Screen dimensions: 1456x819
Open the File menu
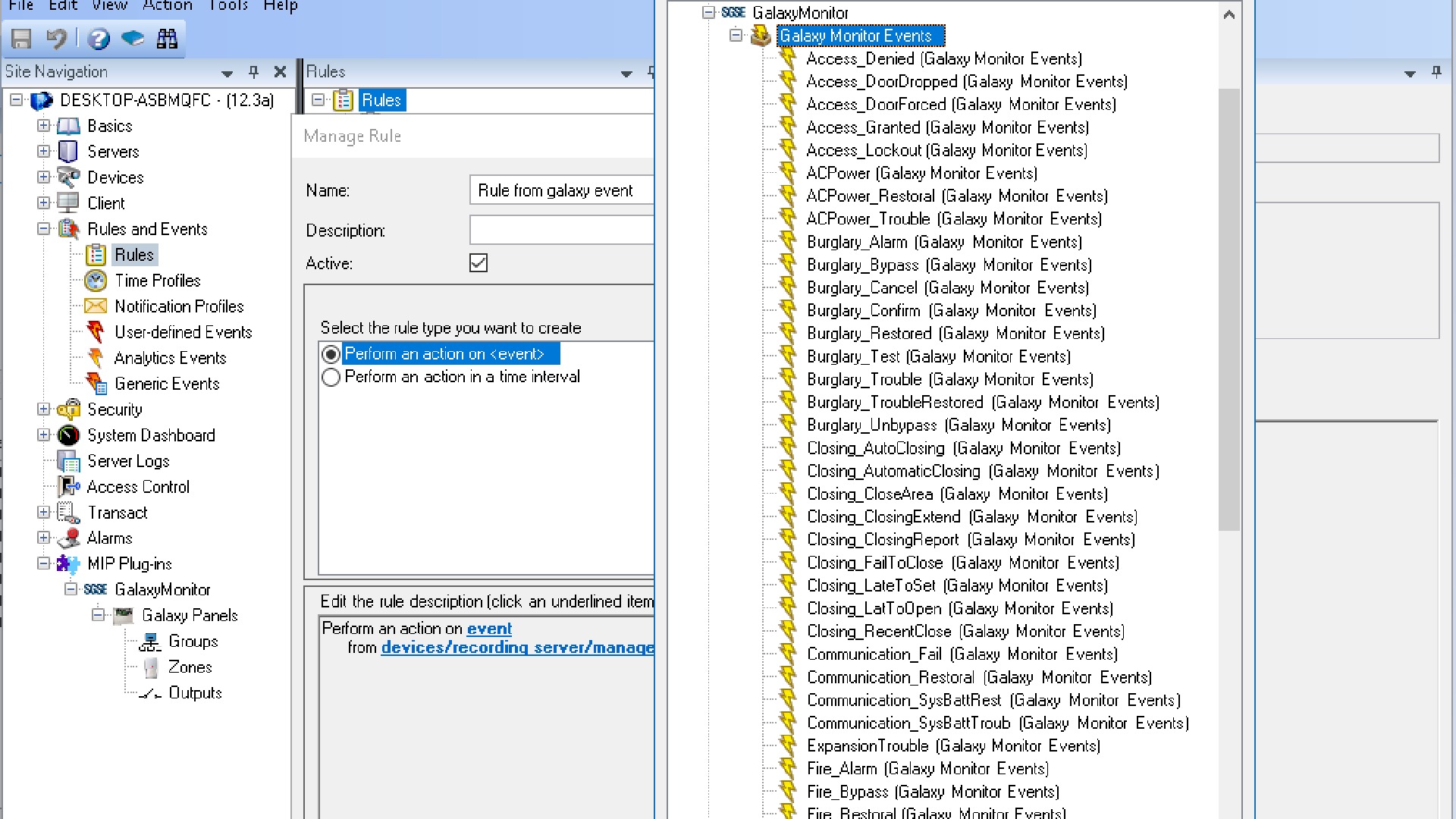click(x=20, y=5)
